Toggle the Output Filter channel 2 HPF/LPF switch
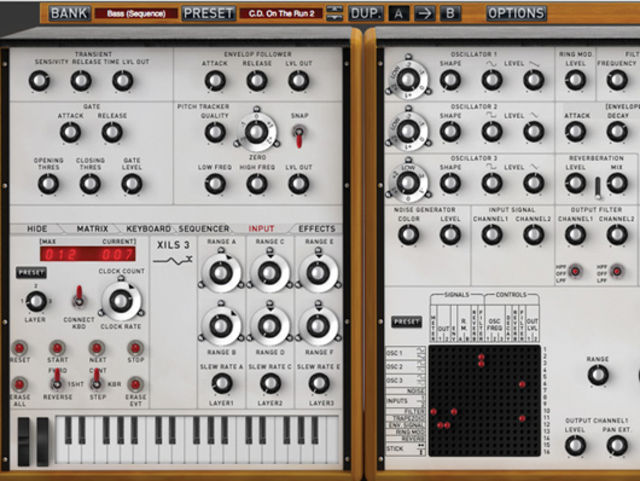 click(x=616, y=271)
